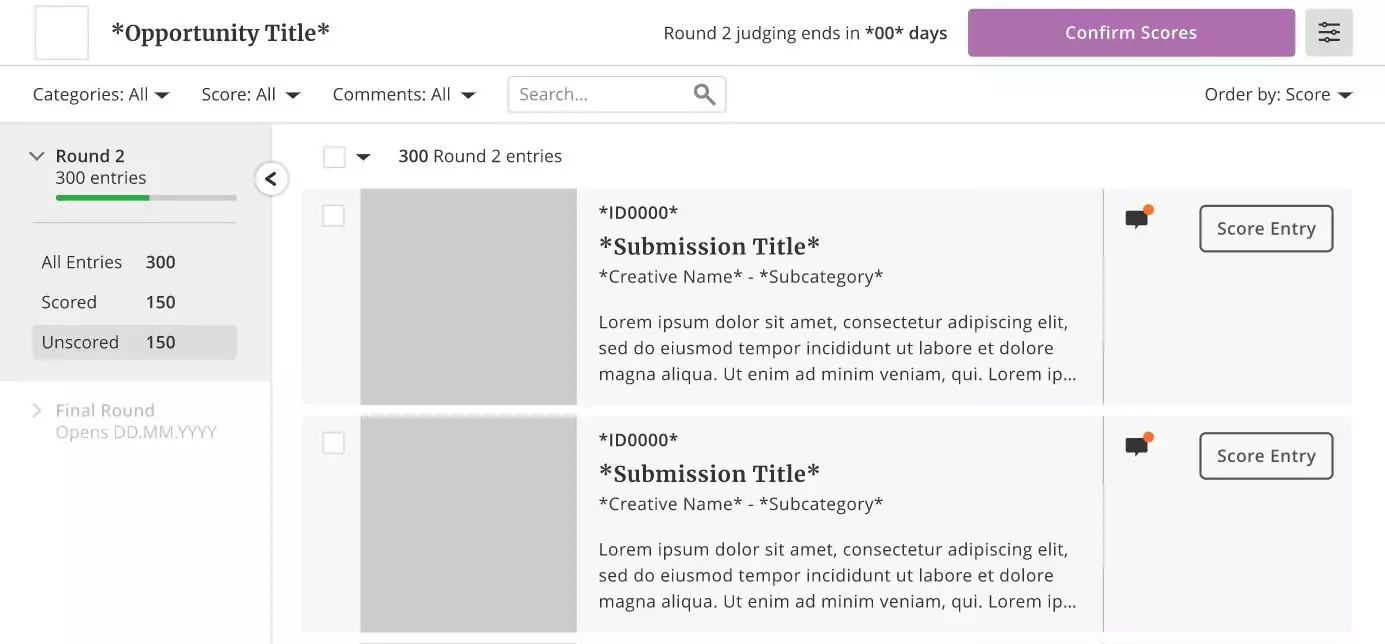Change the Order by Score sorting
Image resolution: width=1385 pixels, height=644 pixels.
pos(1278,95)
